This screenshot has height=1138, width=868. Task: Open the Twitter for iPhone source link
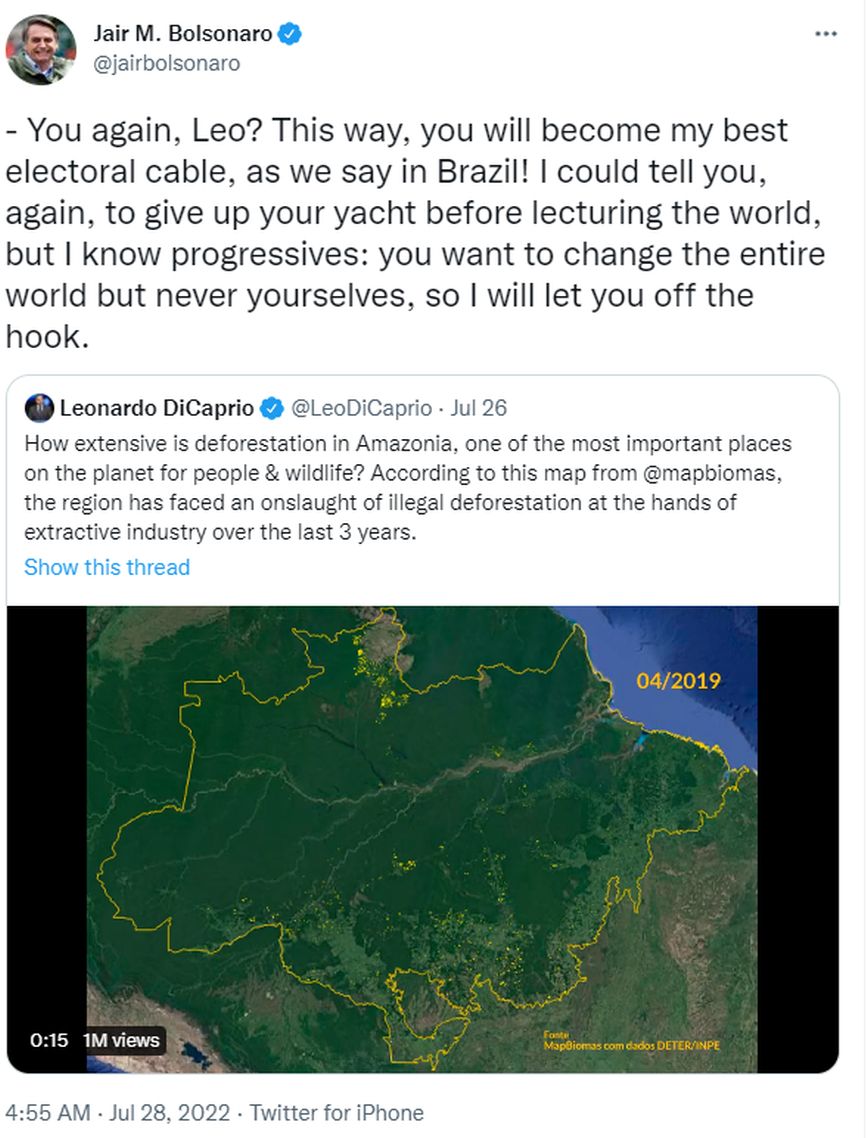click(x=336, y=1112)
